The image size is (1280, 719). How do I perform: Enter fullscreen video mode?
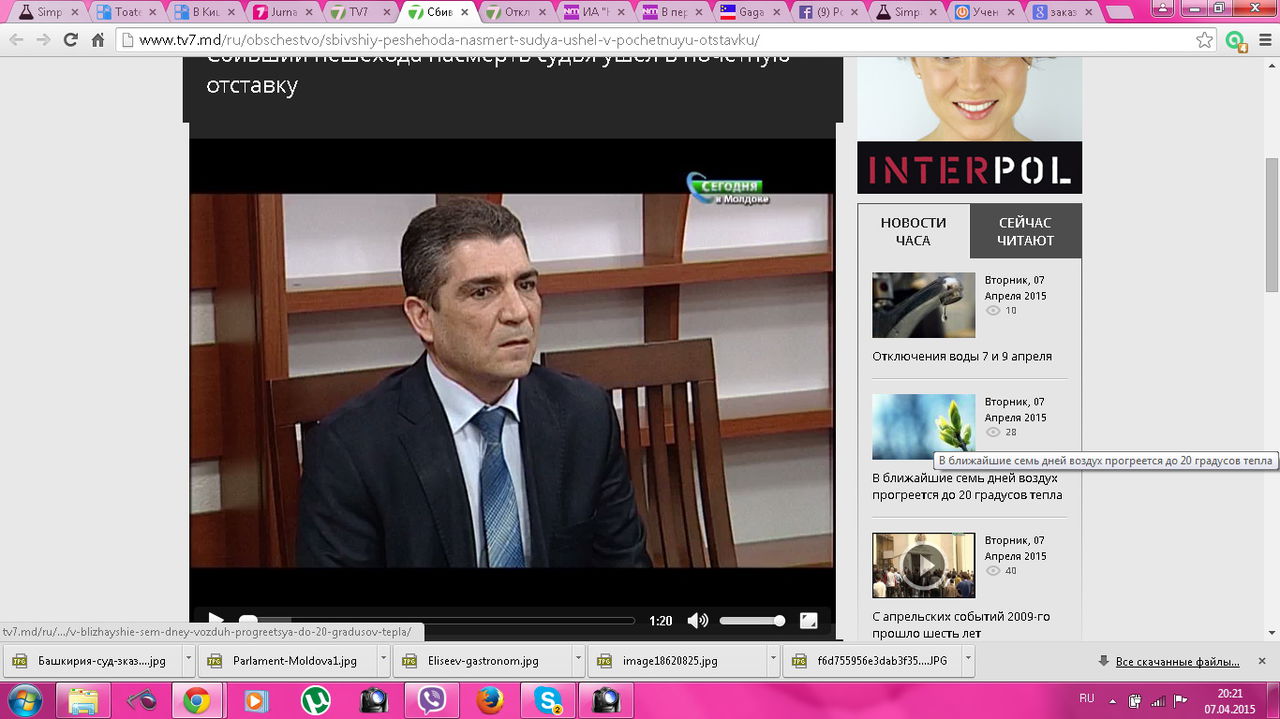pos(809,621)
